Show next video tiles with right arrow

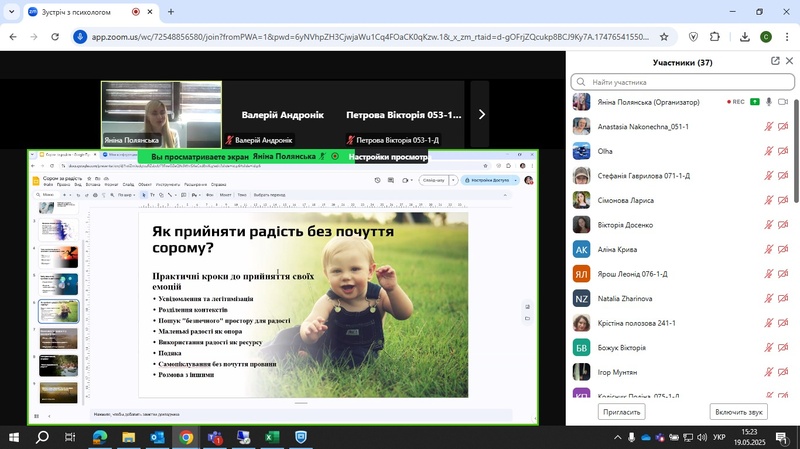click(481, 114)
